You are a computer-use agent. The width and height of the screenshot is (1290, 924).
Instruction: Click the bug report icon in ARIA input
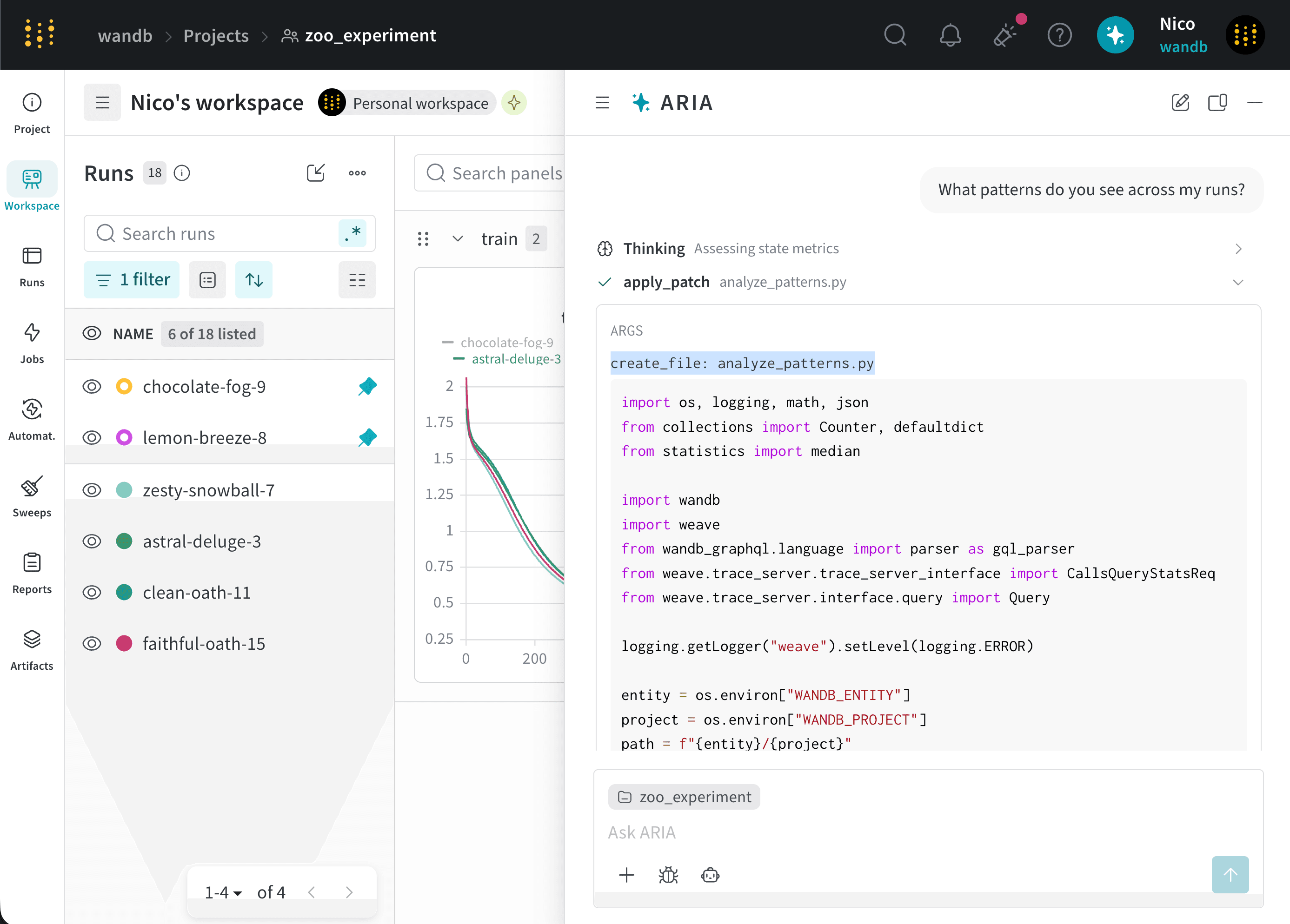(668, 875)
